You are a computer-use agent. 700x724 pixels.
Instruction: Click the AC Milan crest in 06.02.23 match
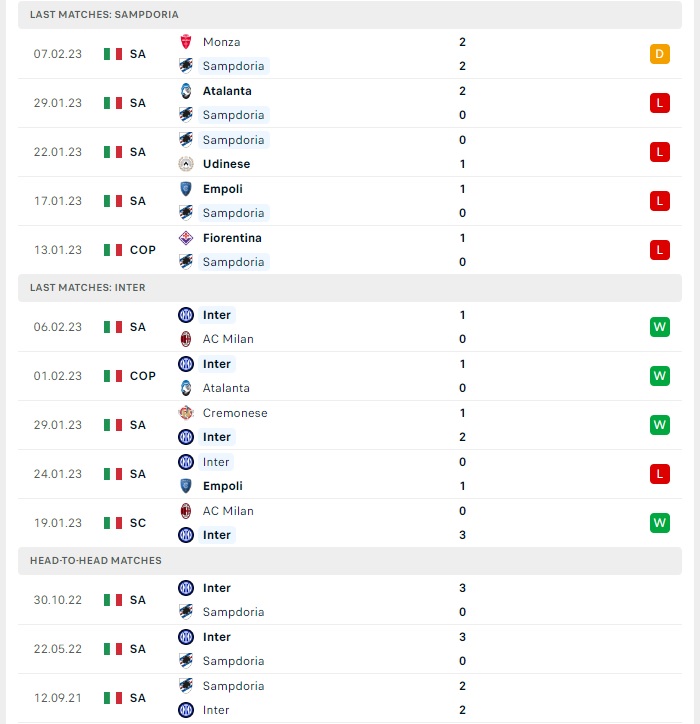click(x=186, y=339)
